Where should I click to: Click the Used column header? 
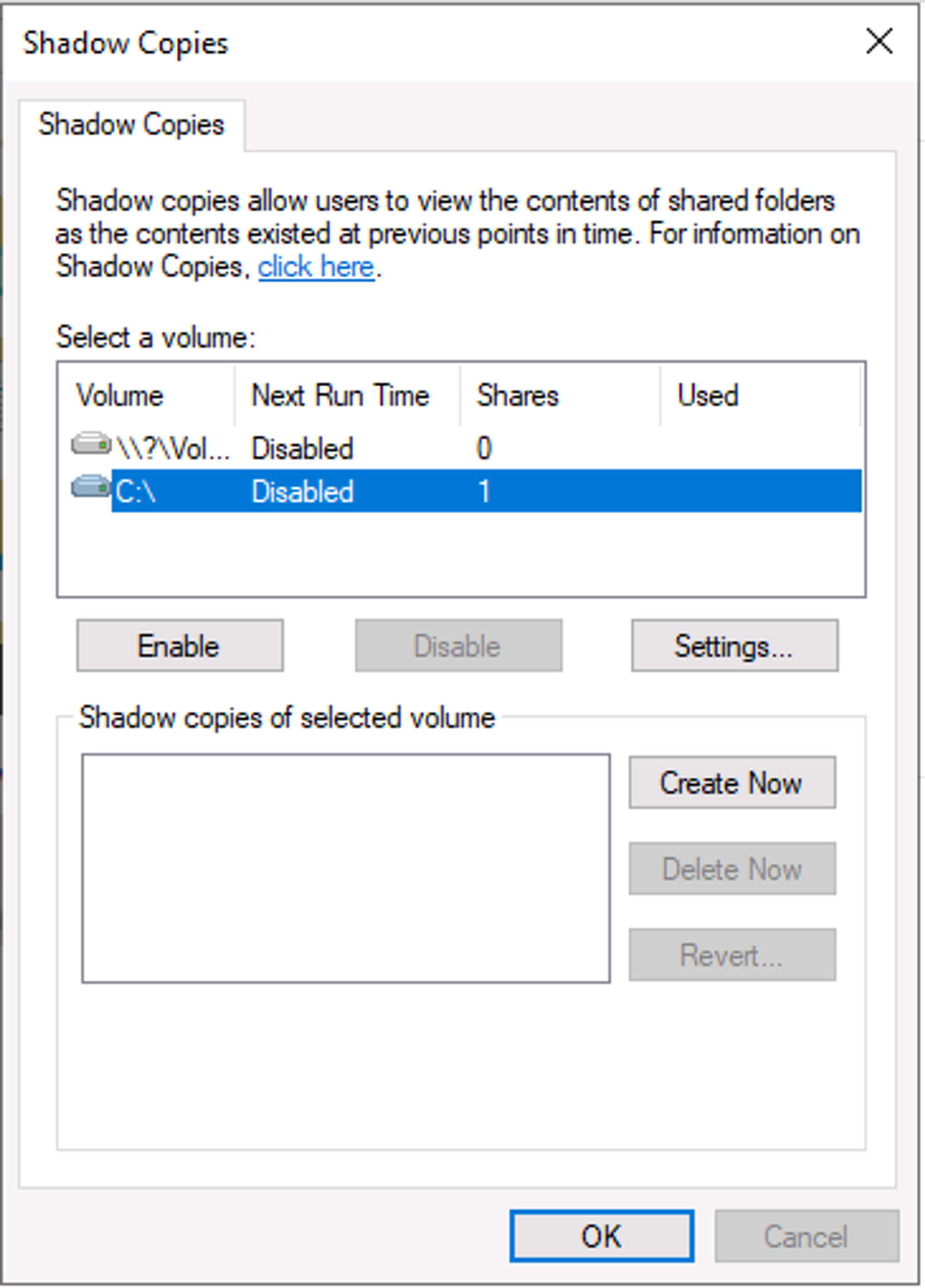708,396
